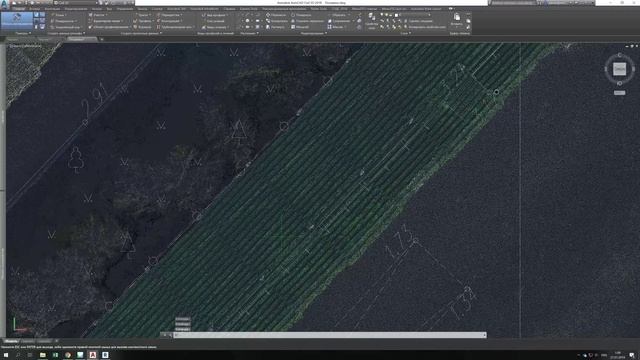
Task: Open the Feature Line tool
Action: [x=106, y=21]
